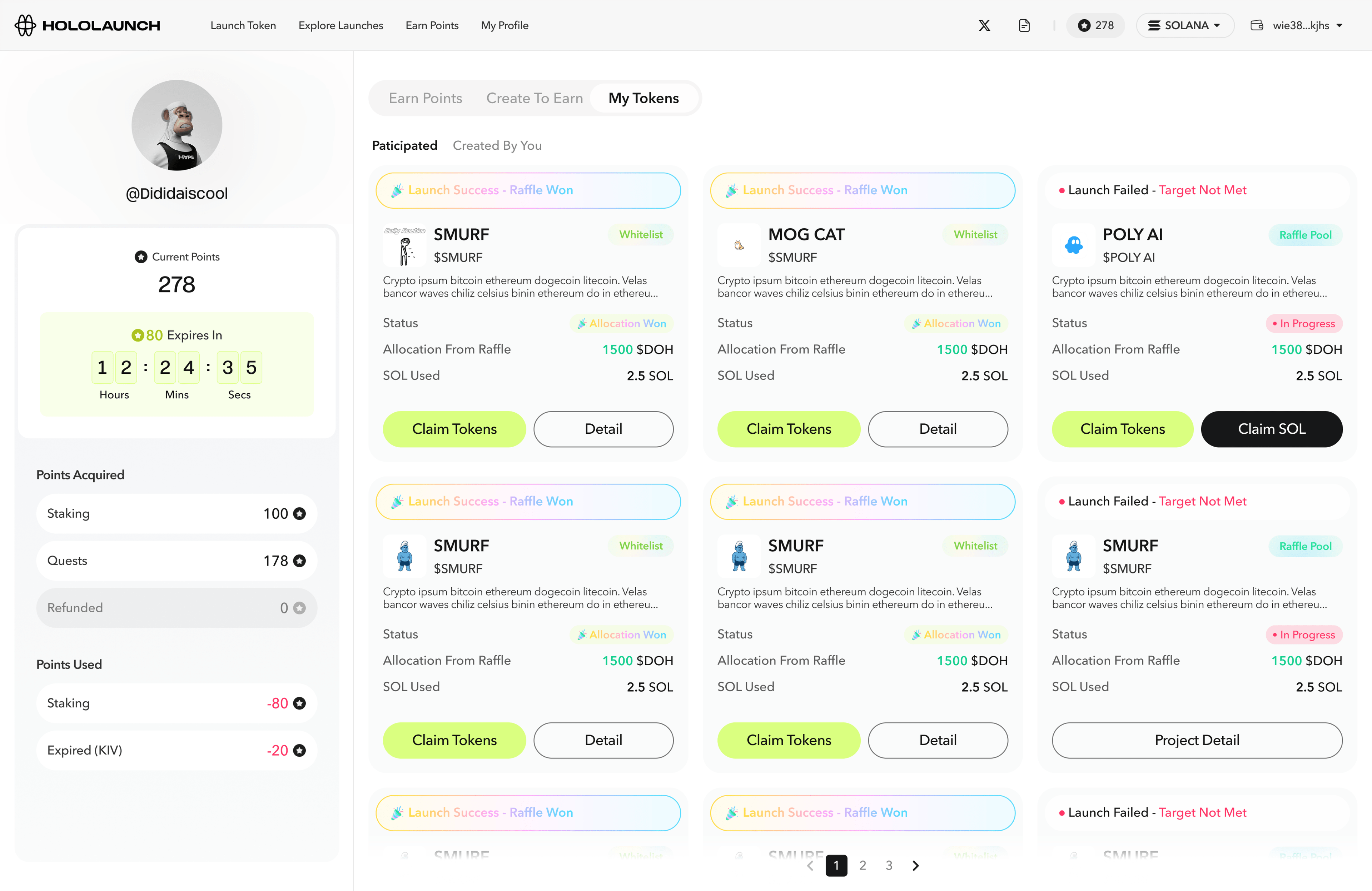Screen dimensions: 1372x891
Task: Click the green star icon next to 80
Action: pos(137,335)
